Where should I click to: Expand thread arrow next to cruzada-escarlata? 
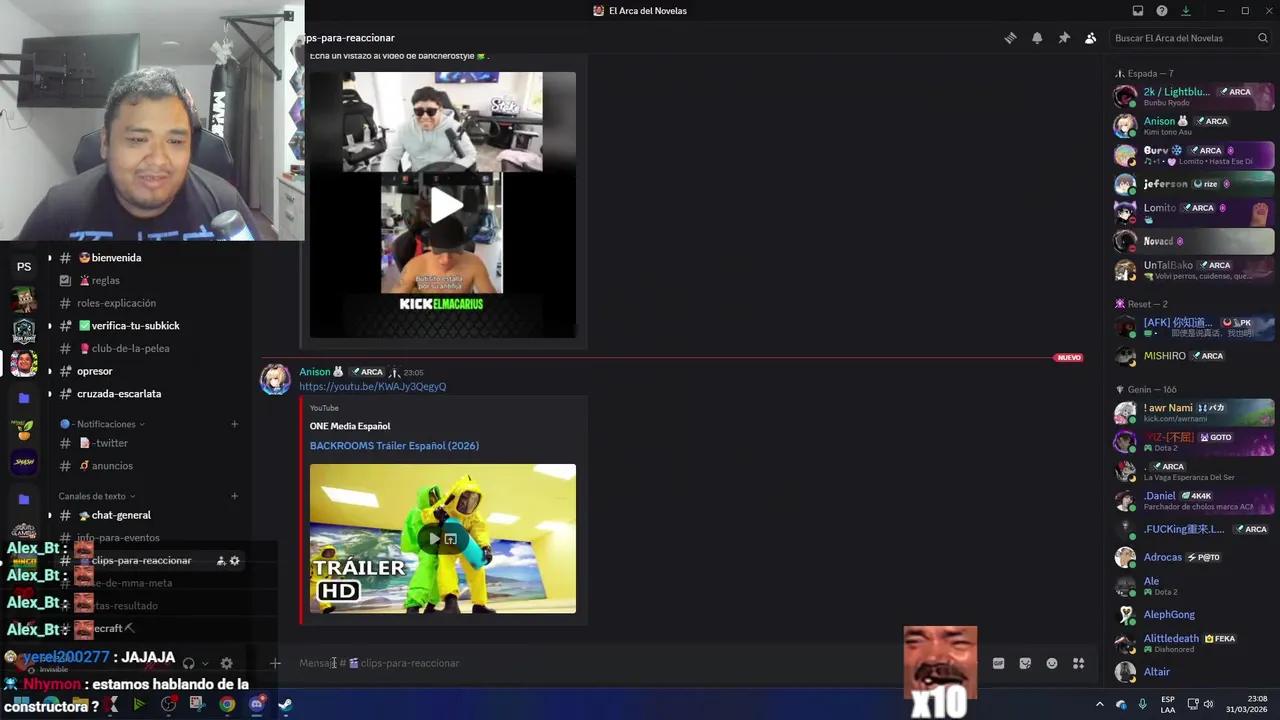tap(49, 394)
